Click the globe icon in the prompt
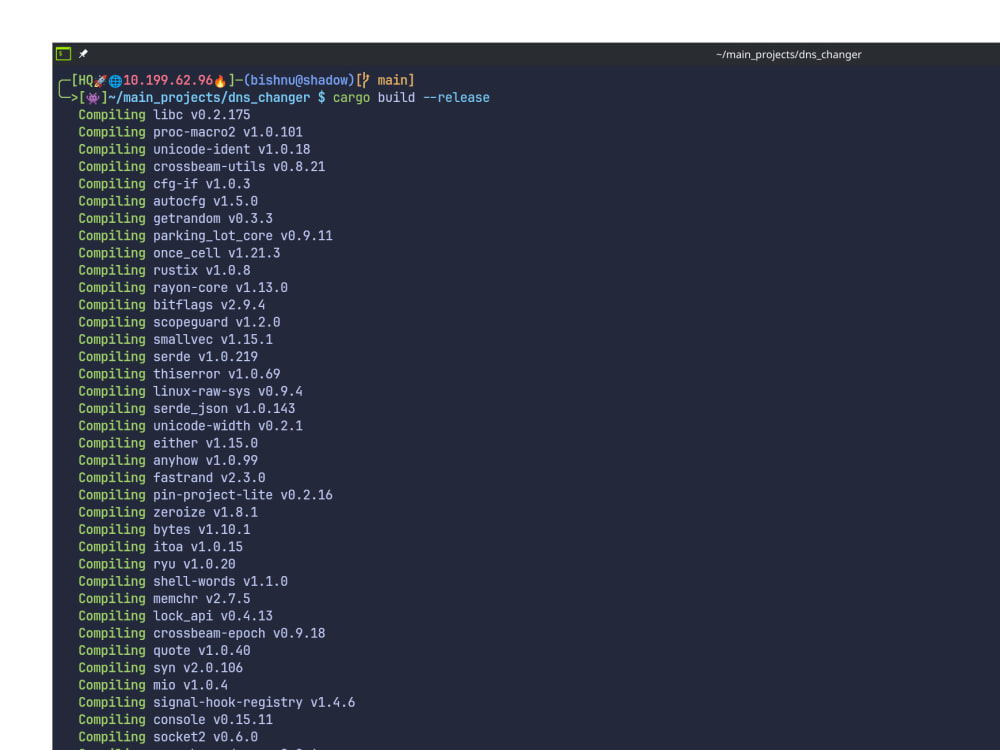The image size is (1000, 750). tap(115, 81)
